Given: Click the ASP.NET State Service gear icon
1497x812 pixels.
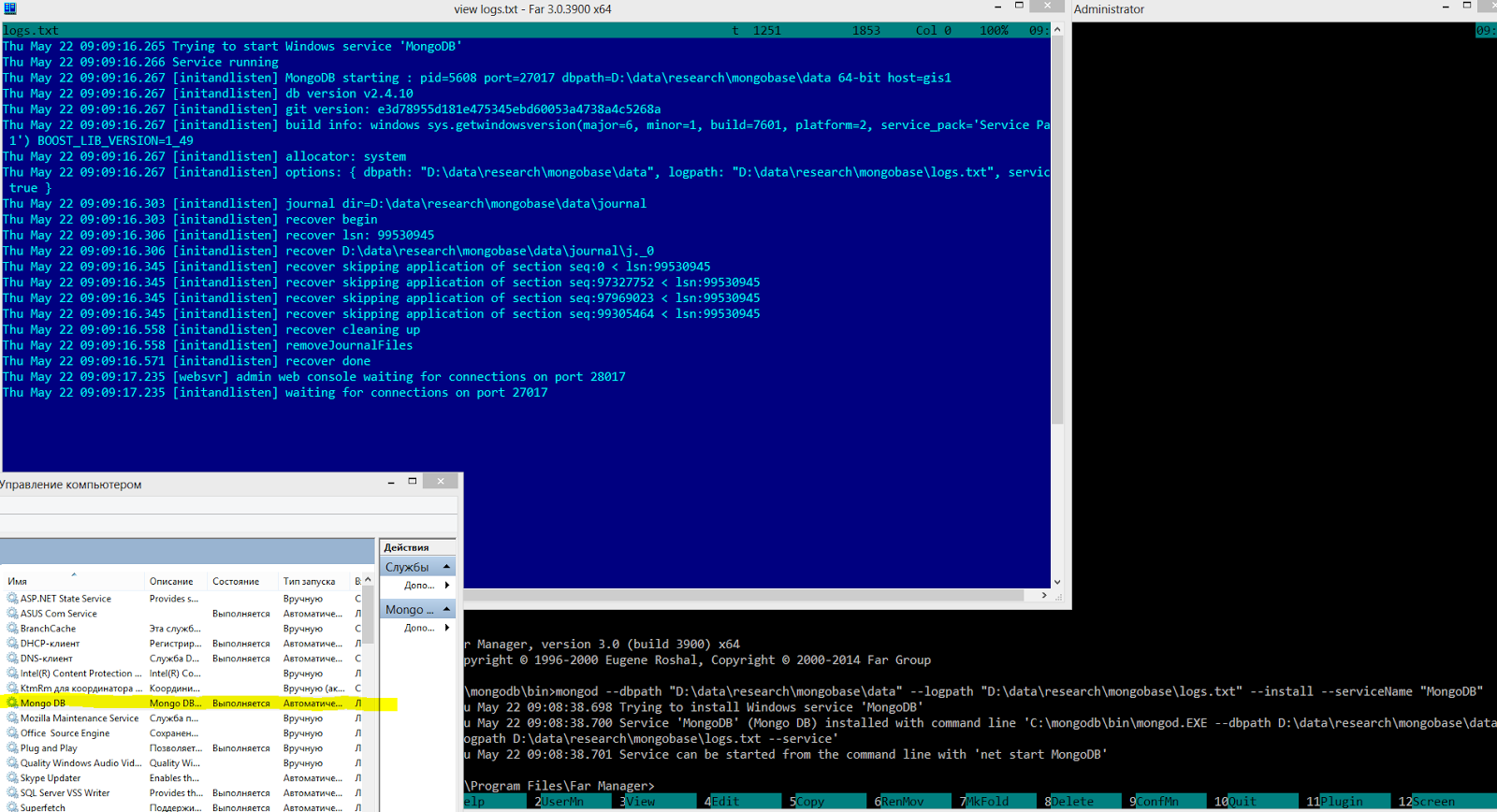Looking at the screenshot, I should 13,599.
